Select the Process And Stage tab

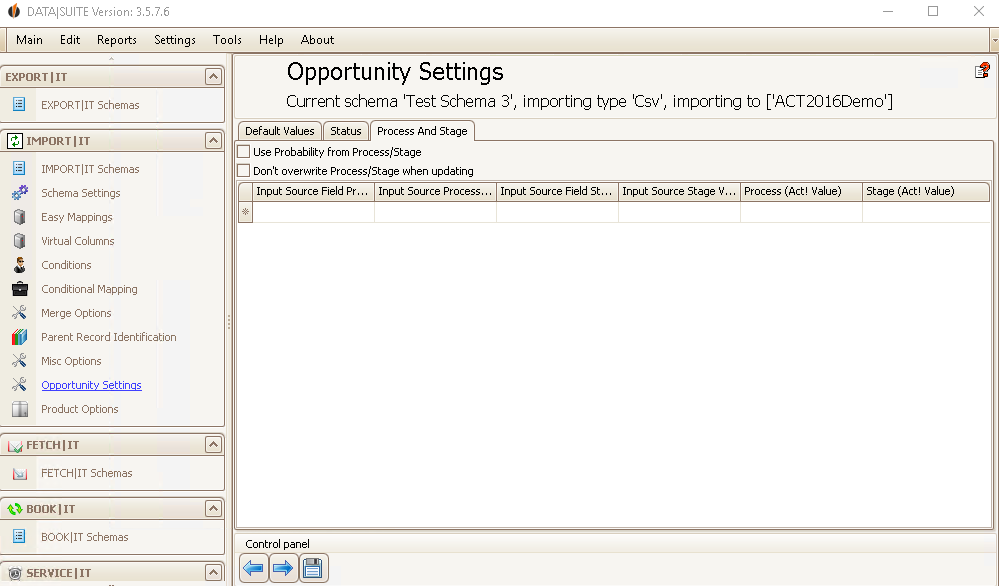point(422,131)
